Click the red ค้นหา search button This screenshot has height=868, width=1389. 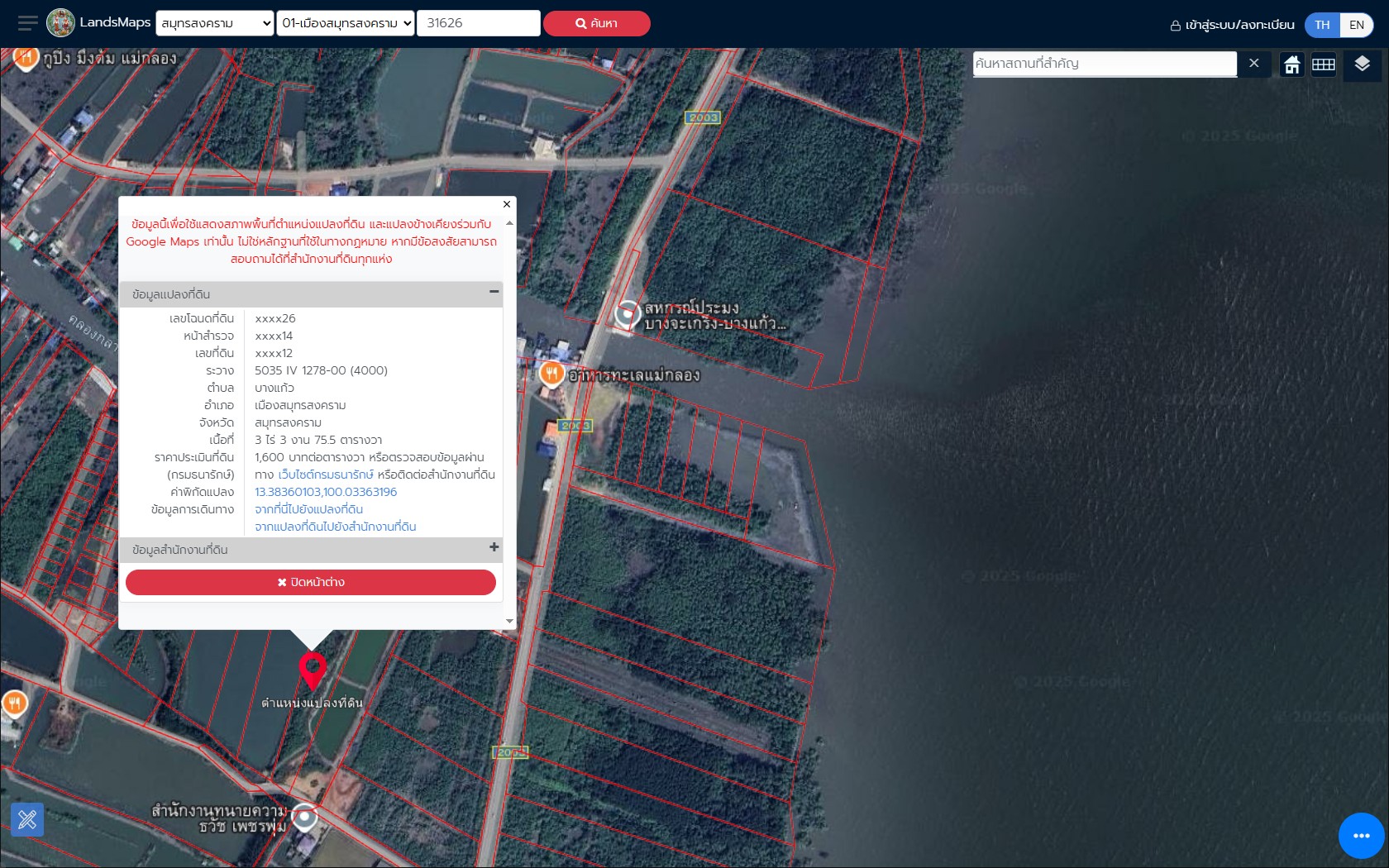tap(596, 23)
